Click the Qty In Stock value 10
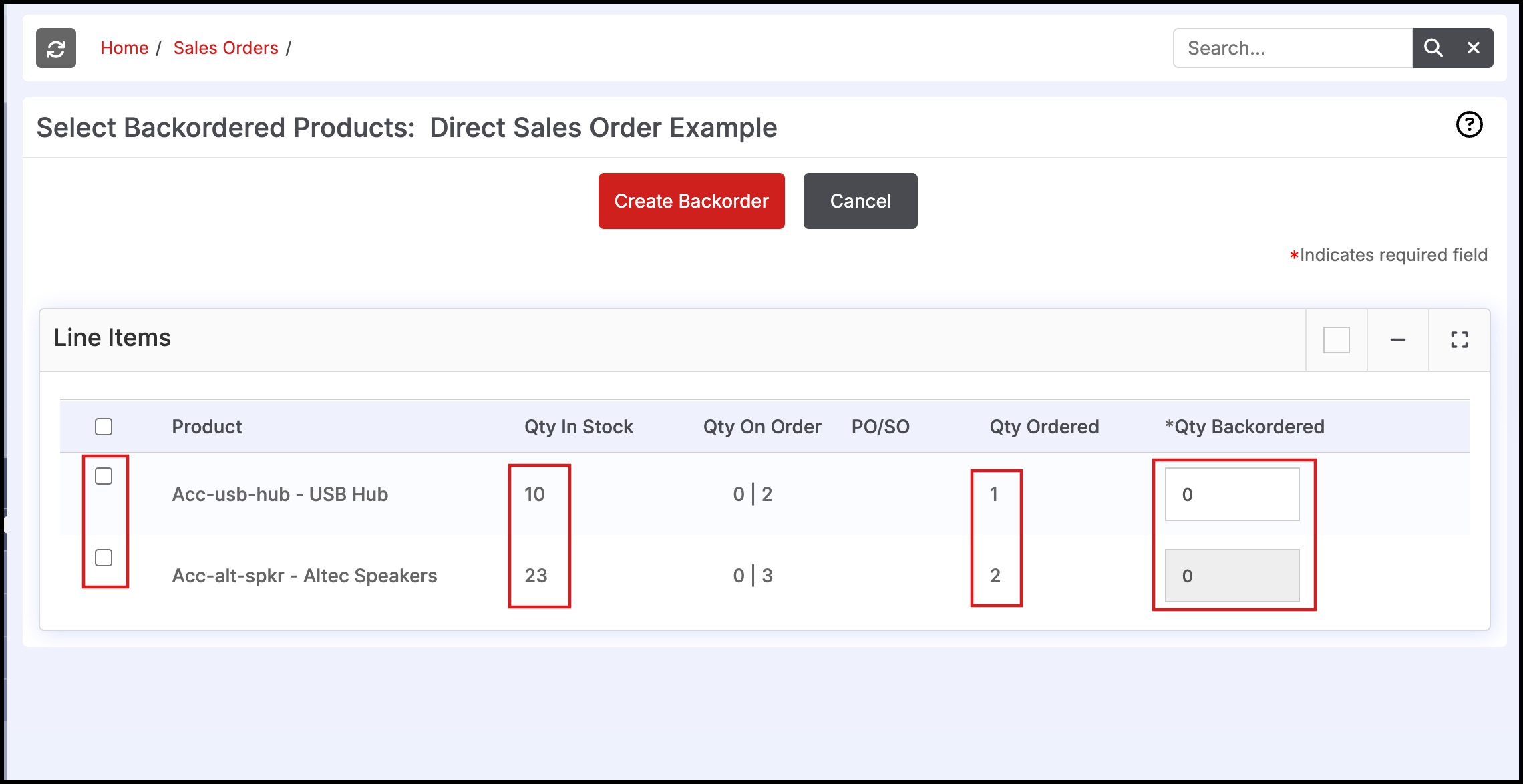 coord(534,494)
